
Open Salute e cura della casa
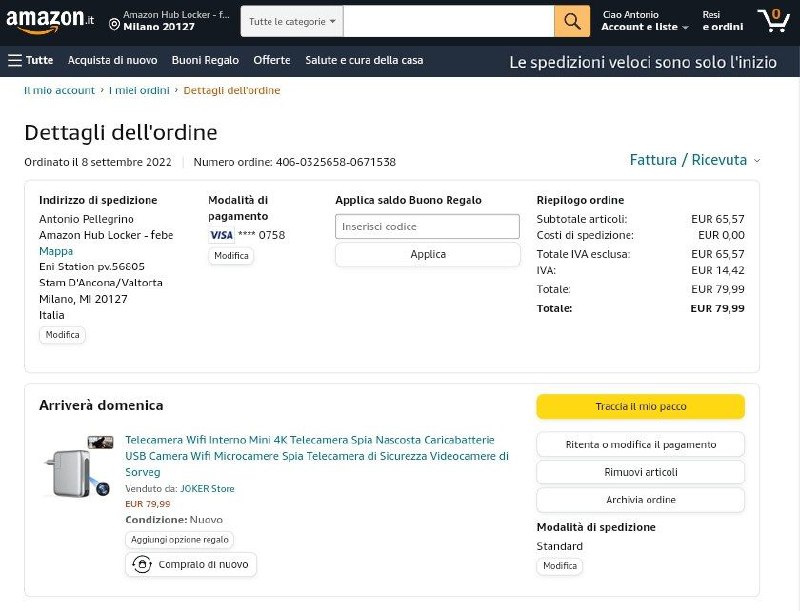(x=364, y=60)
